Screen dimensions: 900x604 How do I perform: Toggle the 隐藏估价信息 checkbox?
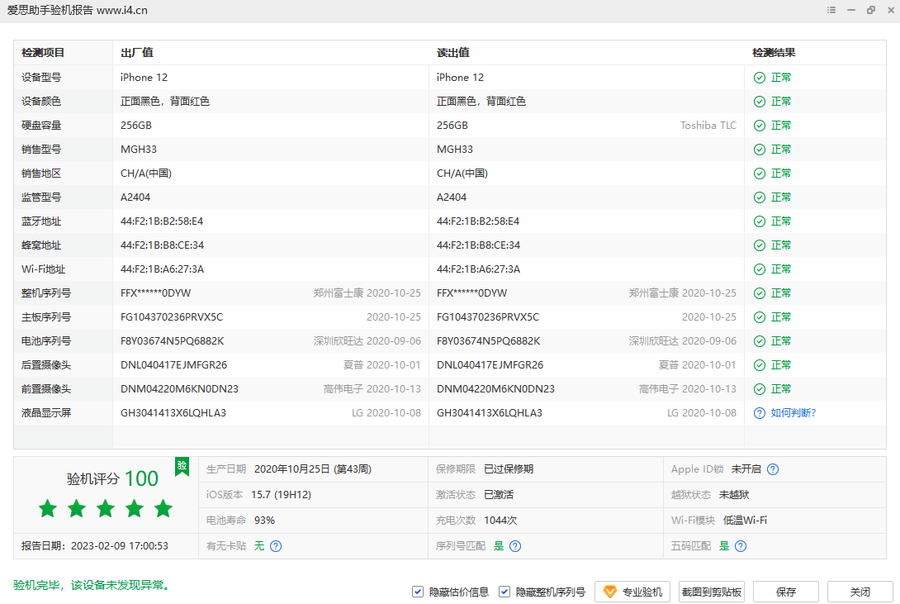click(418, 591)
